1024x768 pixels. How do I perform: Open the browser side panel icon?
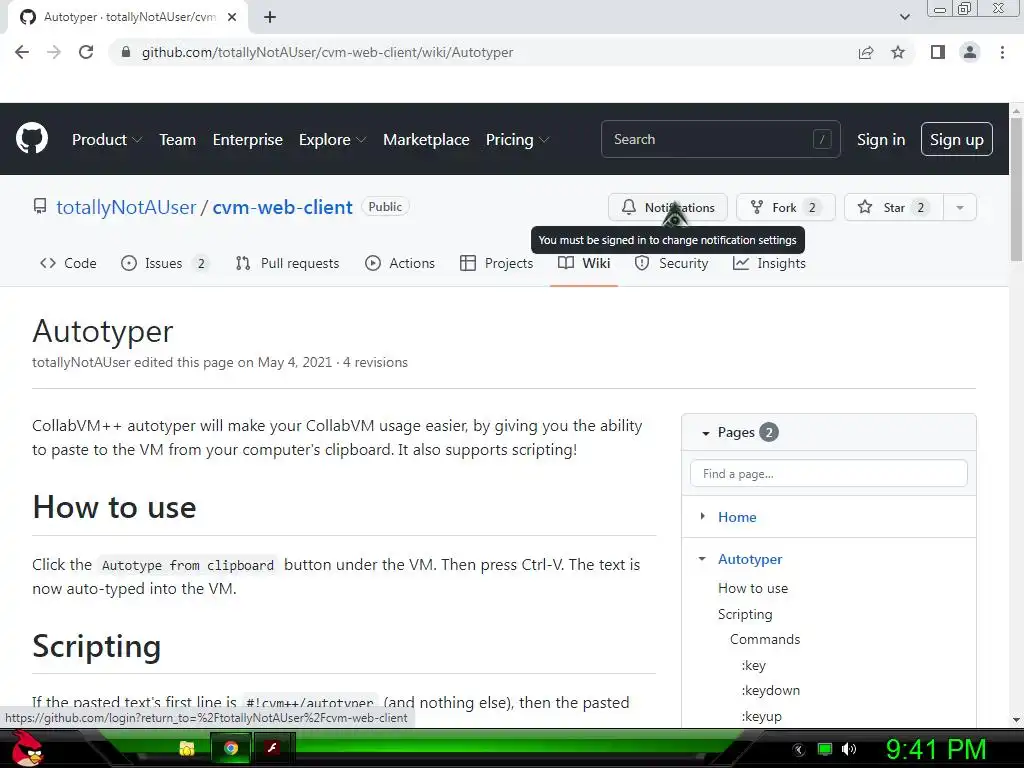click(938, 52)
